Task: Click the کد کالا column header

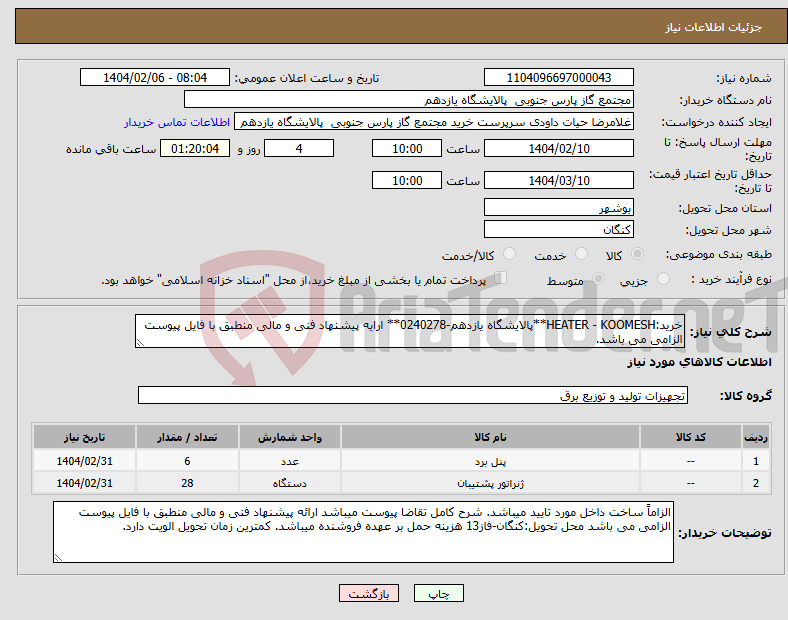Action: [691, 437]
